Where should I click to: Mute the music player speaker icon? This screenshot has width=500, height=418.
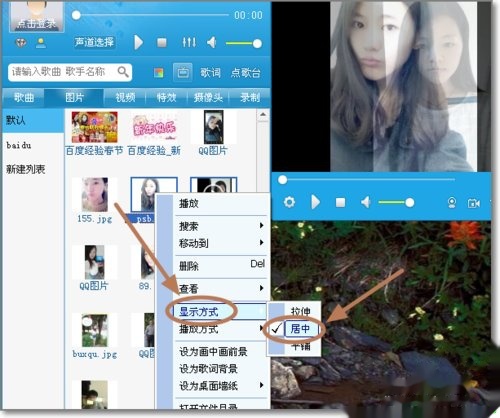click(212, 43)
